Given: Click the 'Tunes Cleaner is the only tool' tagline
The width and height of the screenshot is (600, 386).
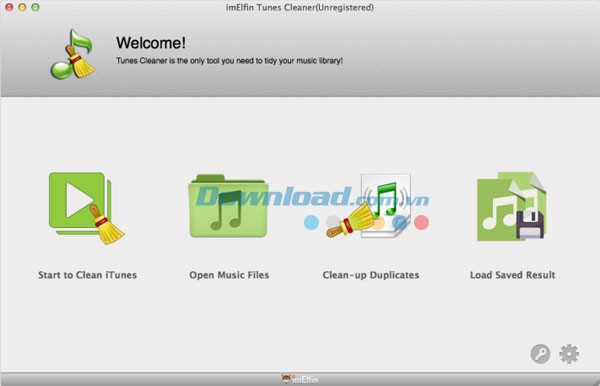Looking at the screenshot, I should click(229, 60).
